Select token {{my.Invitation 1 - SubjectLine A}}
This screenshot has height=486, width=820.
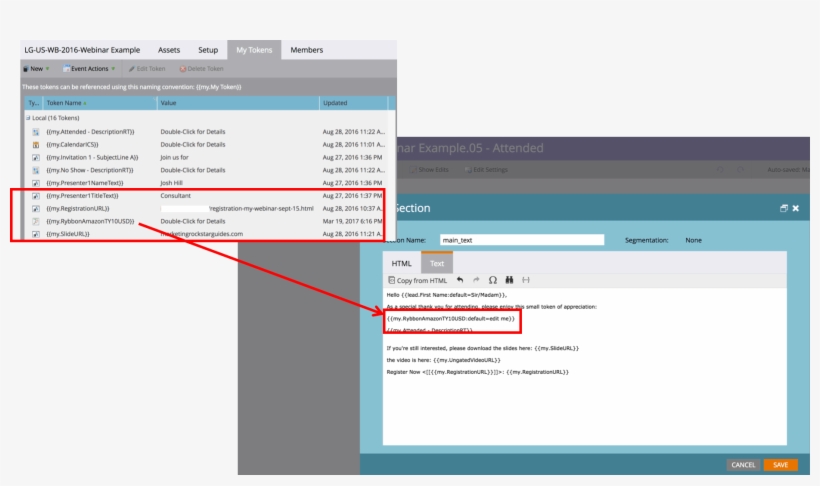click(x=92, y=157)
